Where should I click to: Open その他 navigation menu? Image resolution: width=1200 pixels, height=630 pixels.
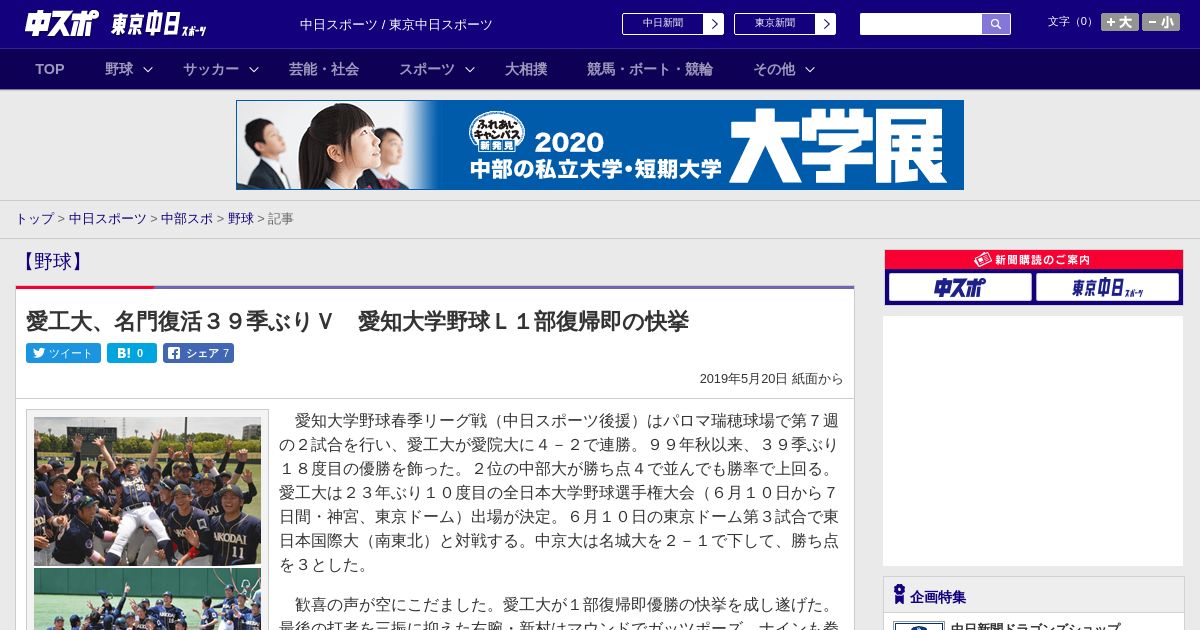click(774, 69)
